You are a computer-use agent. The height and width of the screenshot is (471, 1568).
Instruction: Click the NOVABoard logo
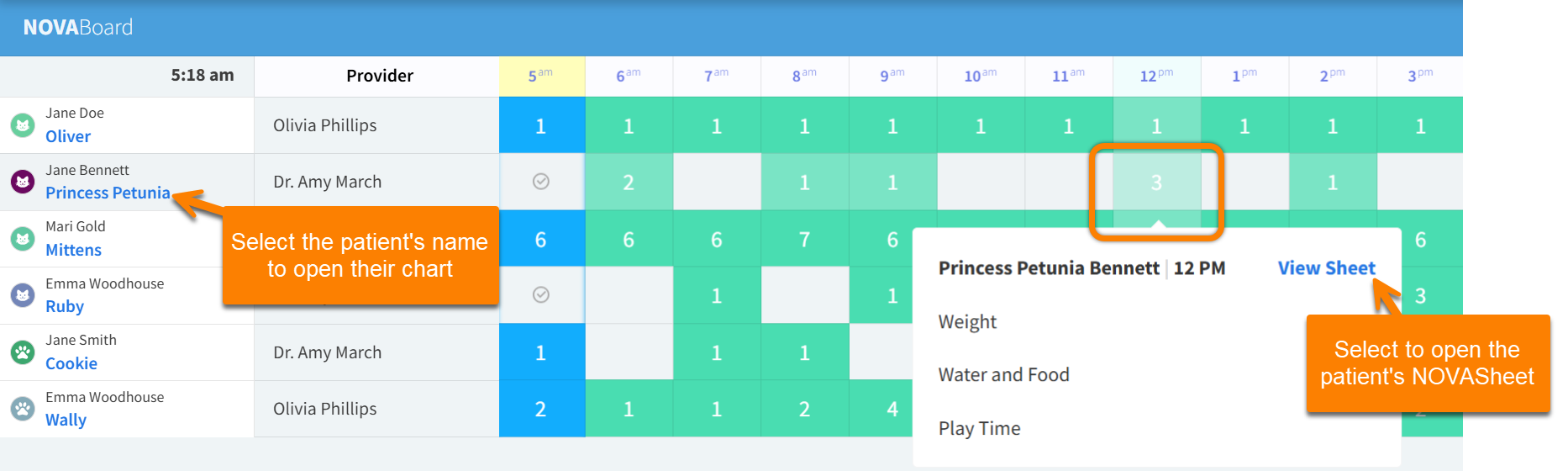78,28
